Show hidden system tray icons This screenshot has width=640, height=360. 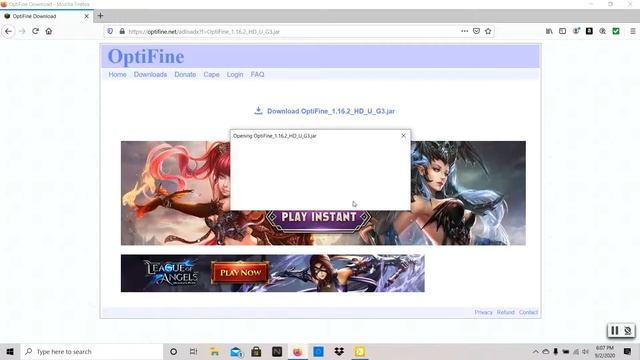[536, 351]
